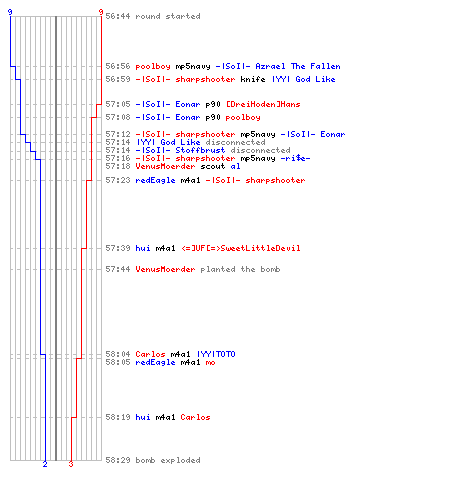Image resolution: width=450 pixels, height=500 pixels.
Task: Select the 58:29 bomb exploded entry
Action: [x=153, y=460]
